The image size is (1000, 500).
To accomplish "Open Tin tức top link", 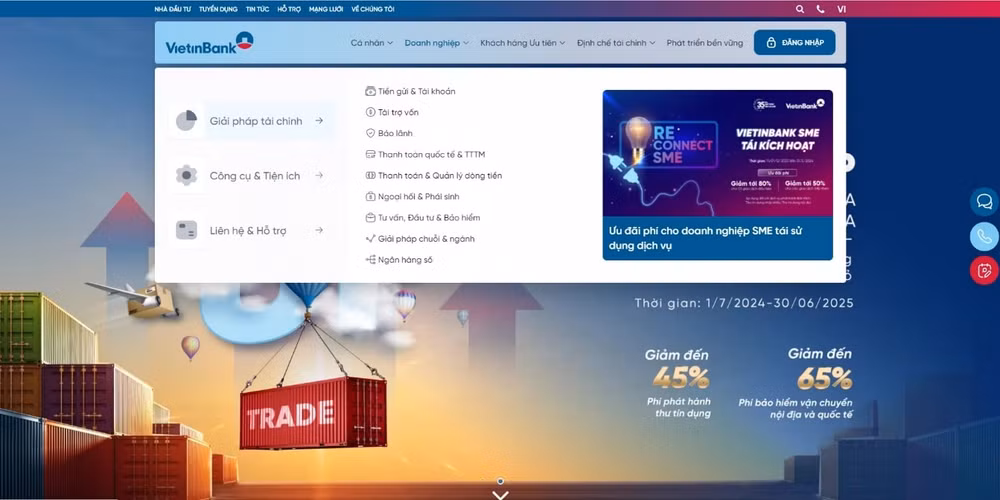I will tap(258, 9).
